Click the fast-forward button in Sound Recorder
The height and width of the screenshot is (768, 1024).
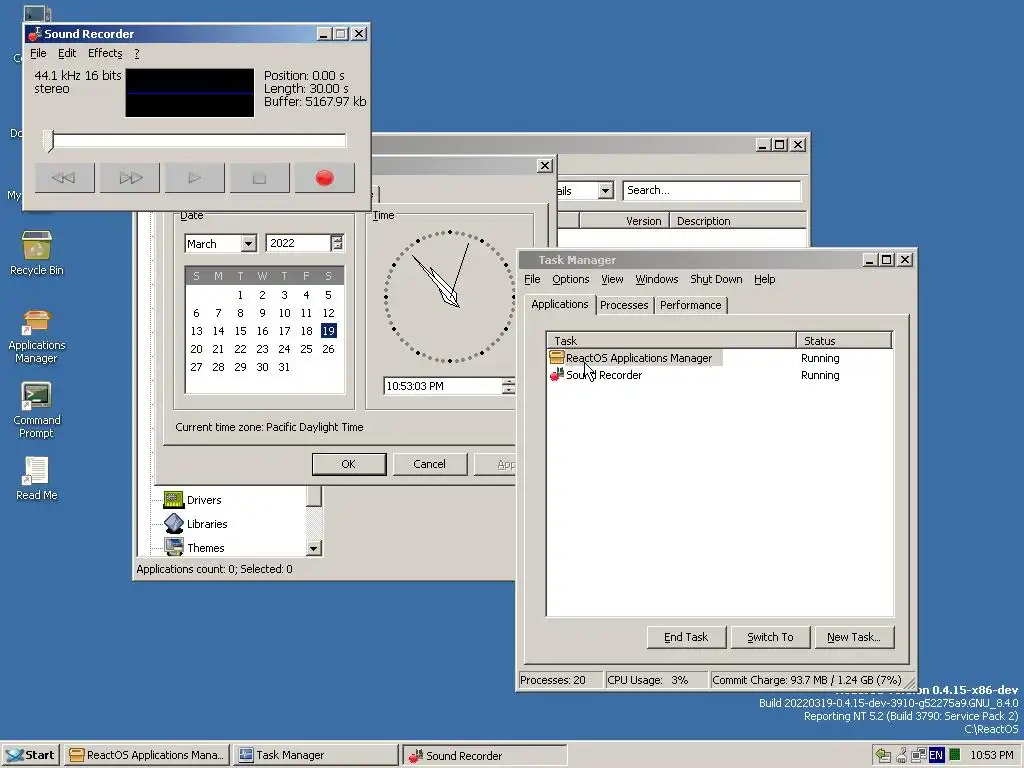tap(129, 178)
